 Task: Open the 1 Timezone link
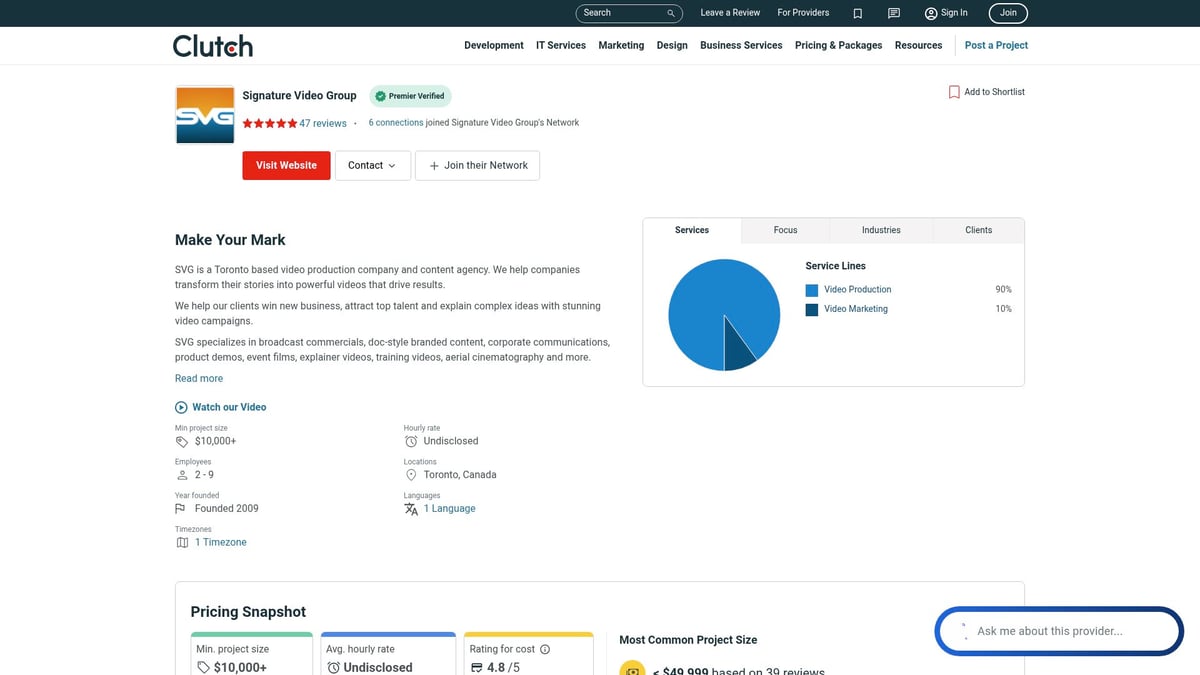point(220,542)
